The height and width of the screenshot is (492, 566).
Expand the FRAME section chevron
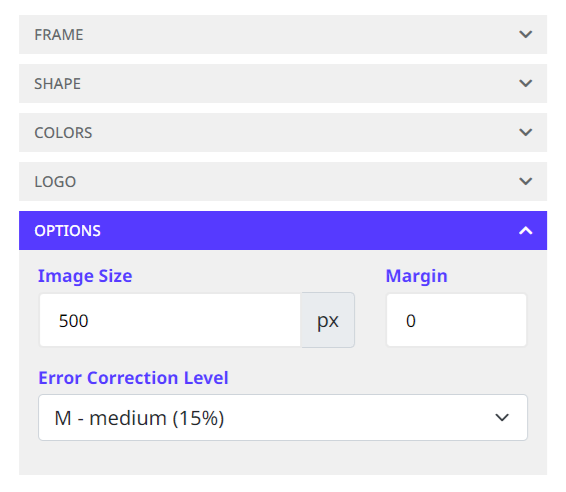(x=526, y=34)
